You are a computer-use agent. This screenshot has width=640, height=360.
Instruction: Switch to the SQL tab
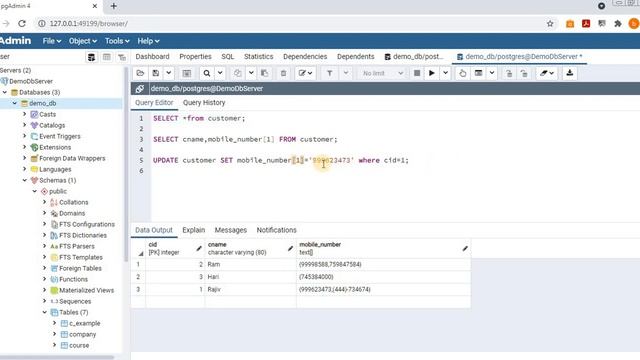228,56
